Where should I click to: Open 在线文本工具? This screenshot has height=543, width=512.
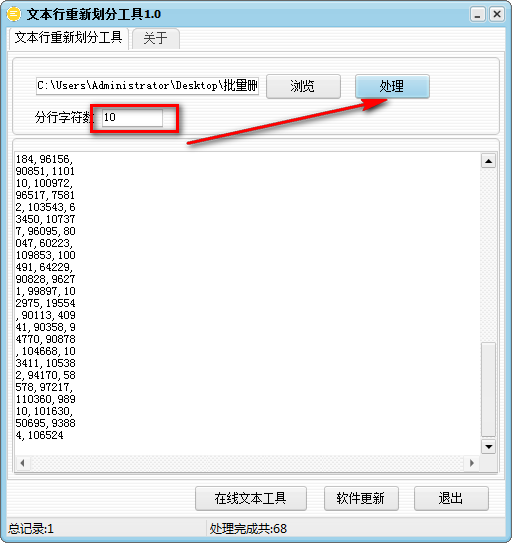point(251,498)
